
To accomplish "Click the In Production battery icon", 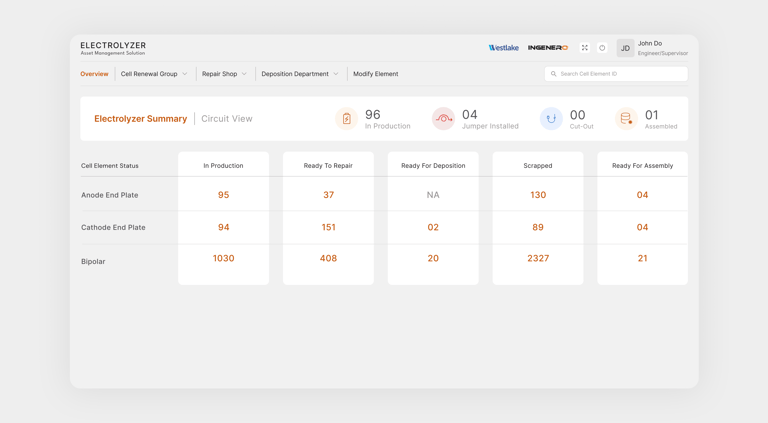I will 346,118.
